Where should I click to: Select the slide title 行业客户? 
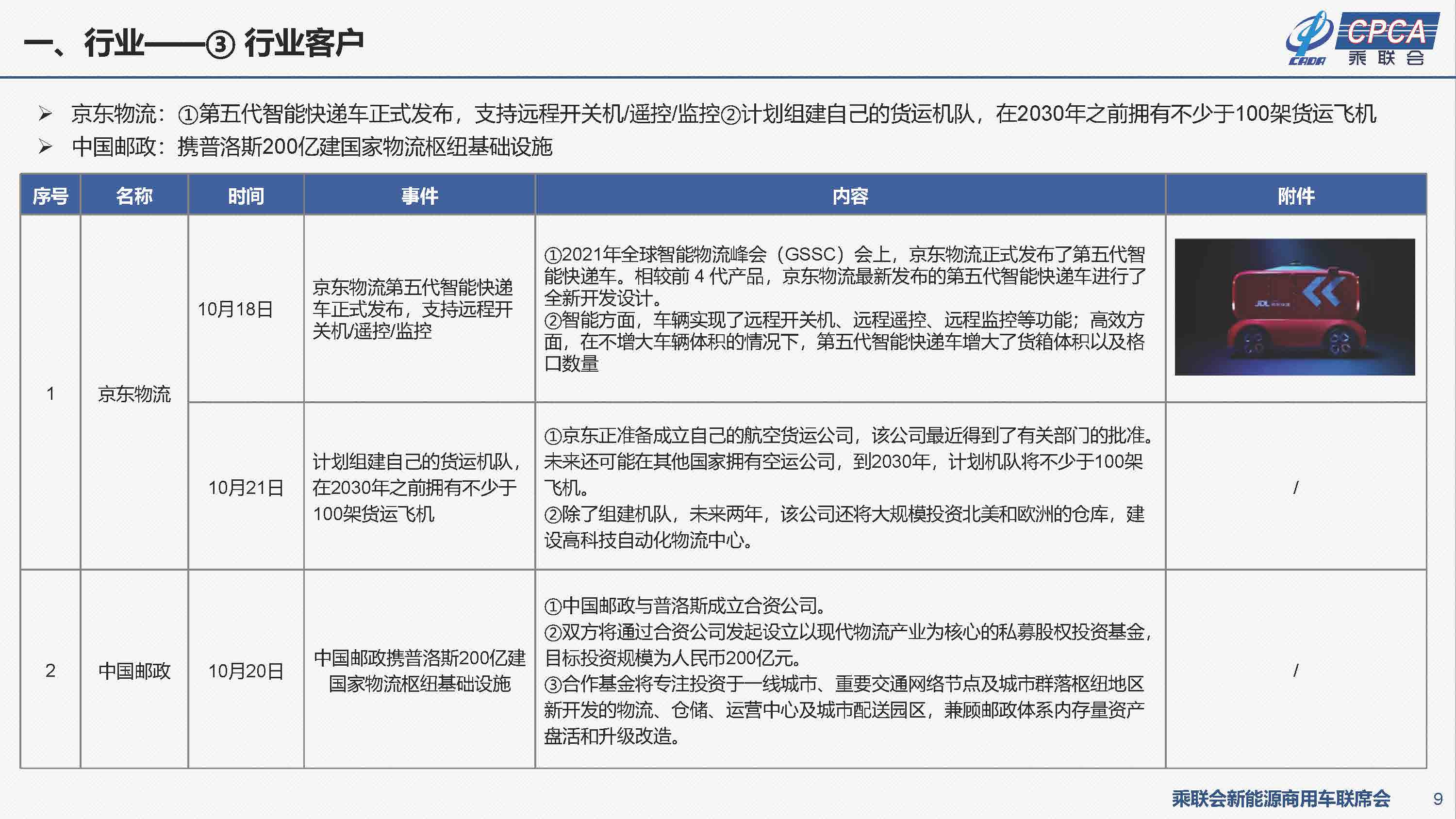click(304, 43)
